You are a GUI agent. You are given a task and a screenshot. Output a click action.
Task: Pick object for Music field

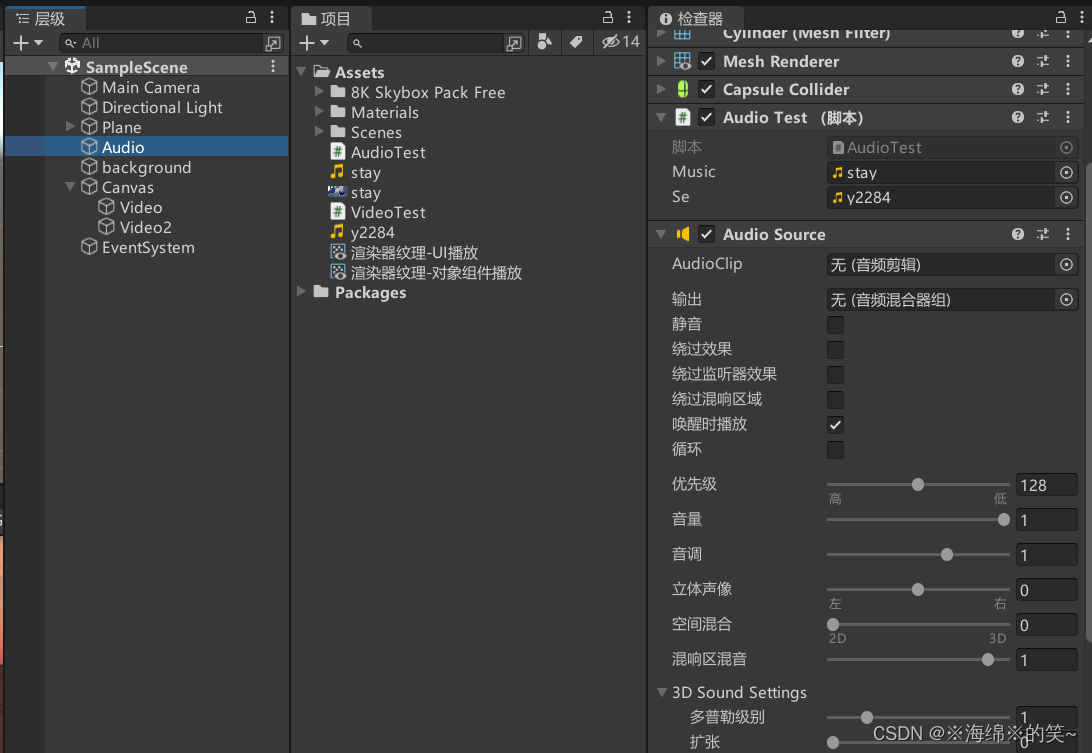coord(1066,172)
